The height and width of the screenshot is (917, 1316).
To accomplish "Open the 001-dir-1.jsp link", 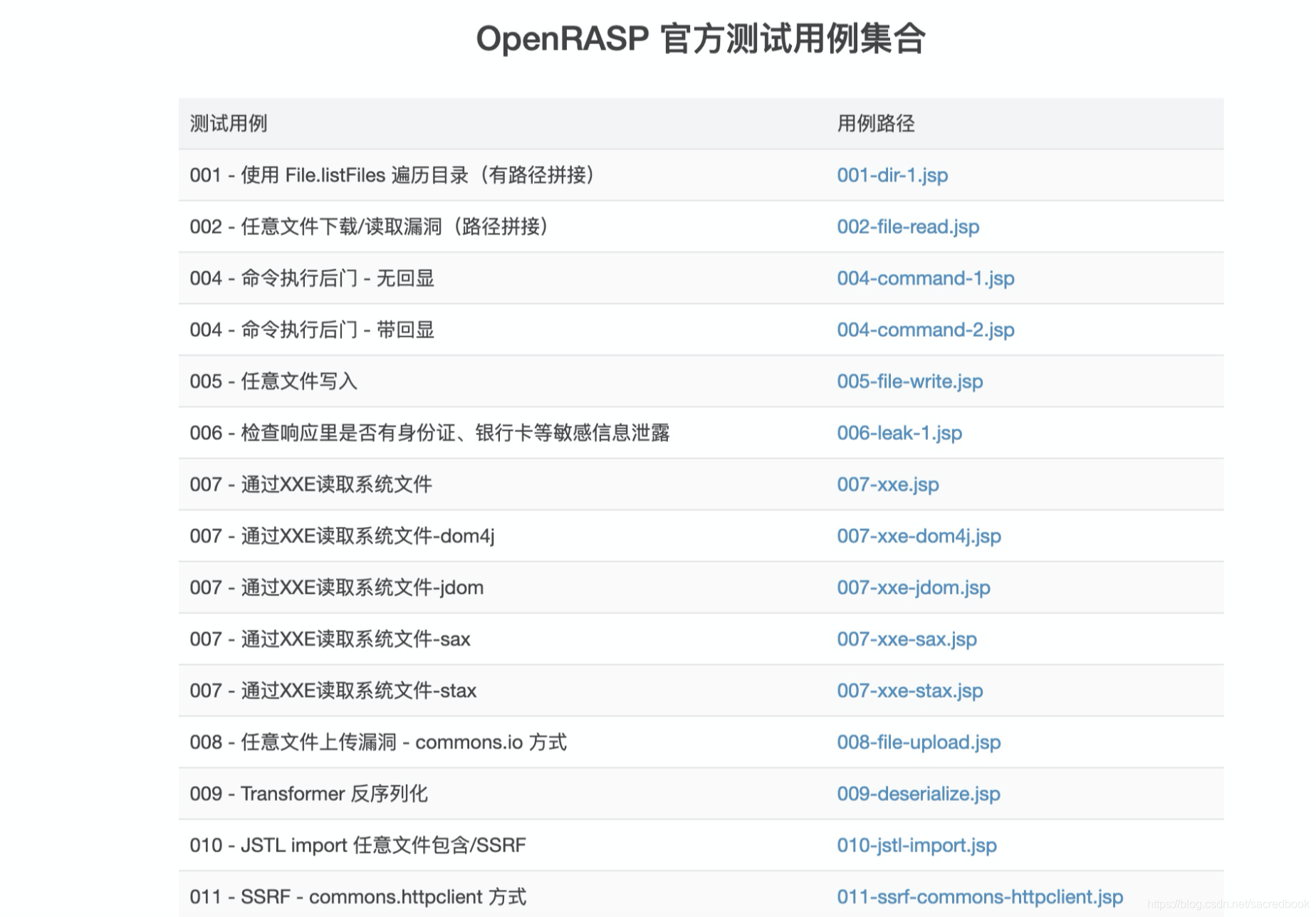I will [892, 175].
